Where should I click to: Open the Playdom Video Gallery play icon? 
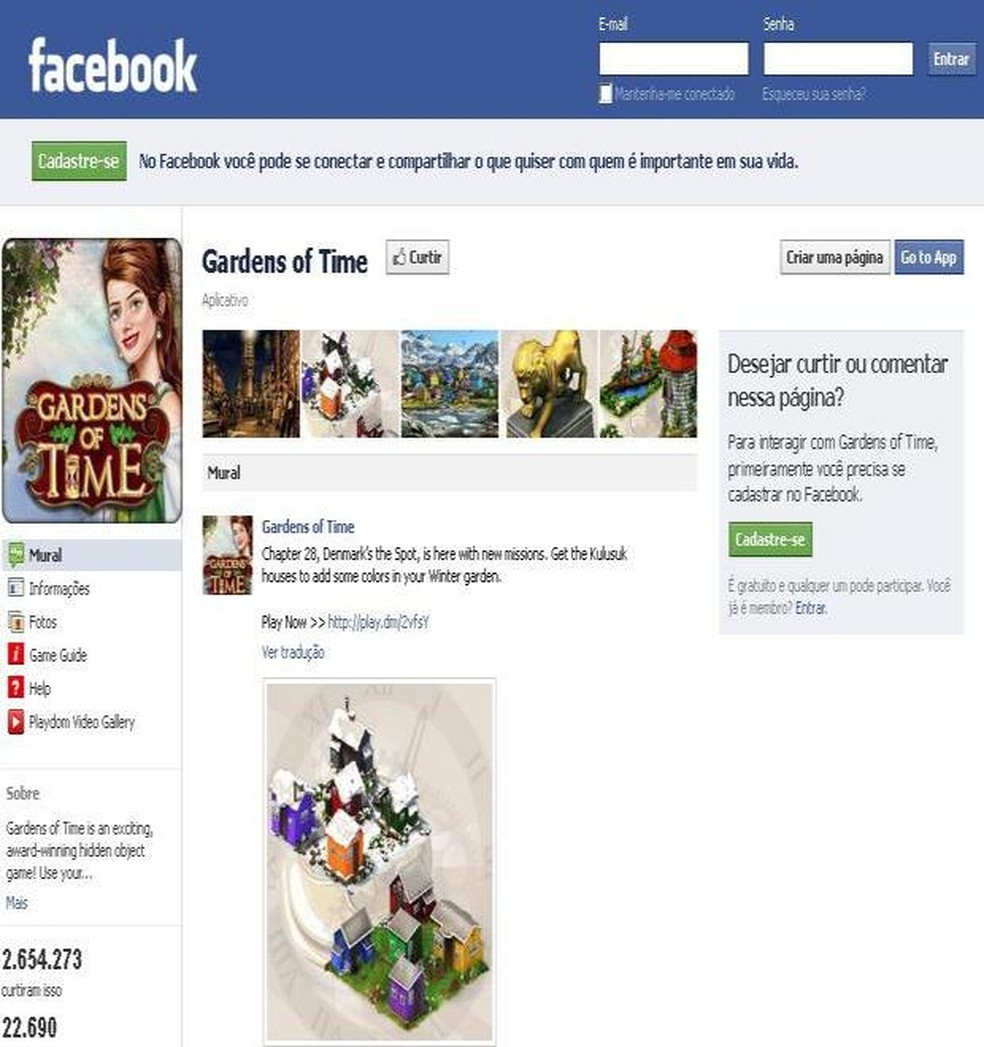click(x=15, y=722)
